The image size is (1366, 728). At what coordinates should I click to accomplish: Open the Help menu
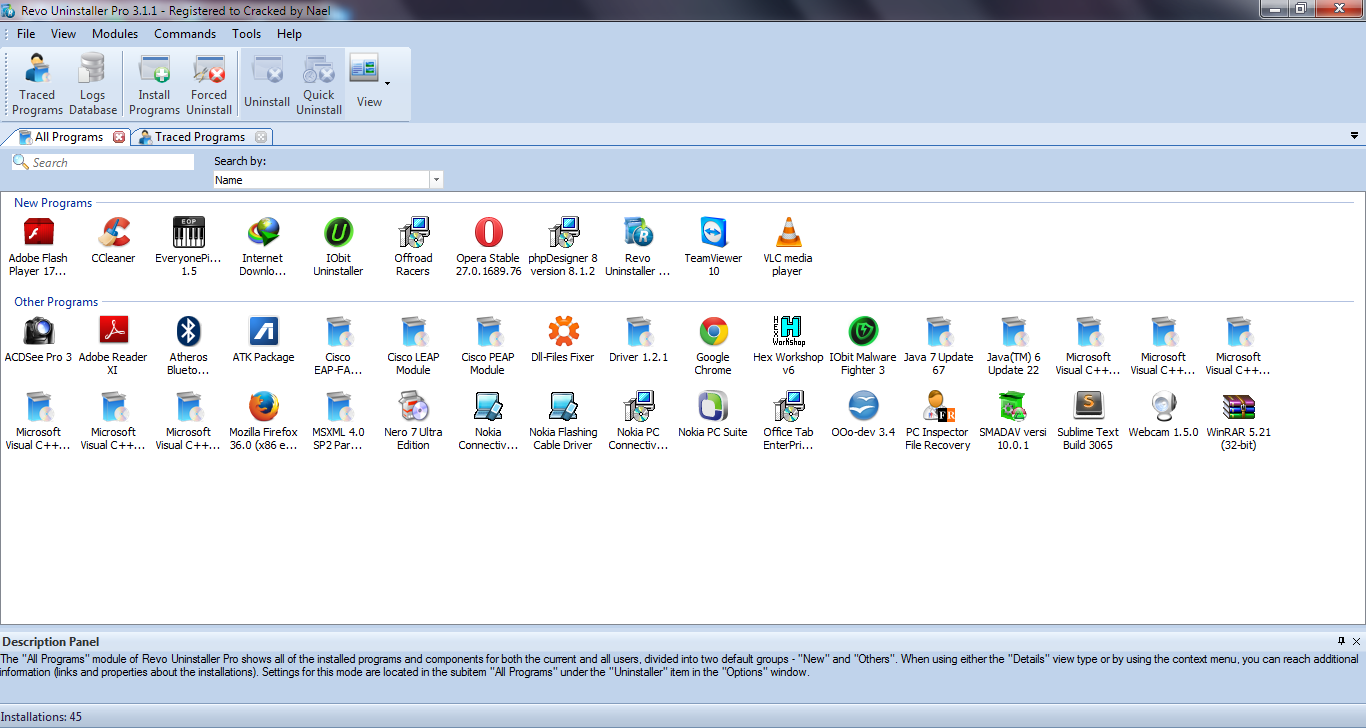coord(289,34)
